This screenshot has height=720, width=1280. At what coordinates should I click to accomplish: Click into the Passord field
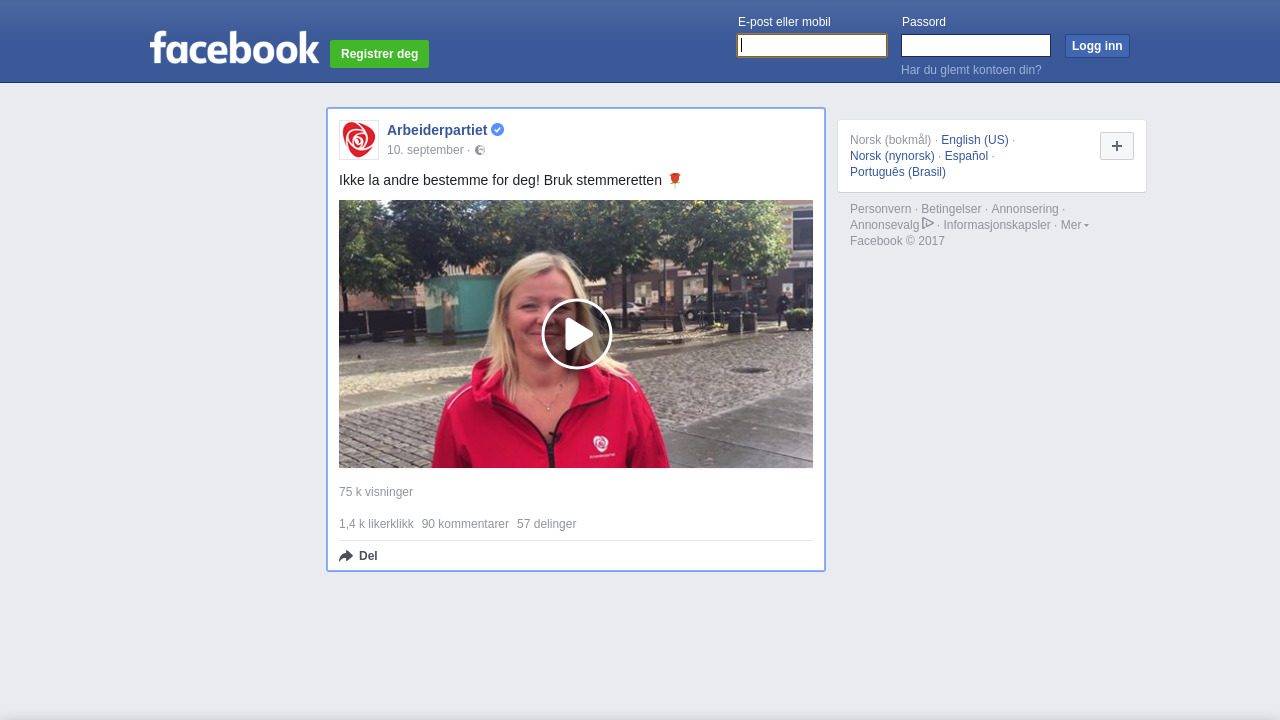[x=975, y=46]
